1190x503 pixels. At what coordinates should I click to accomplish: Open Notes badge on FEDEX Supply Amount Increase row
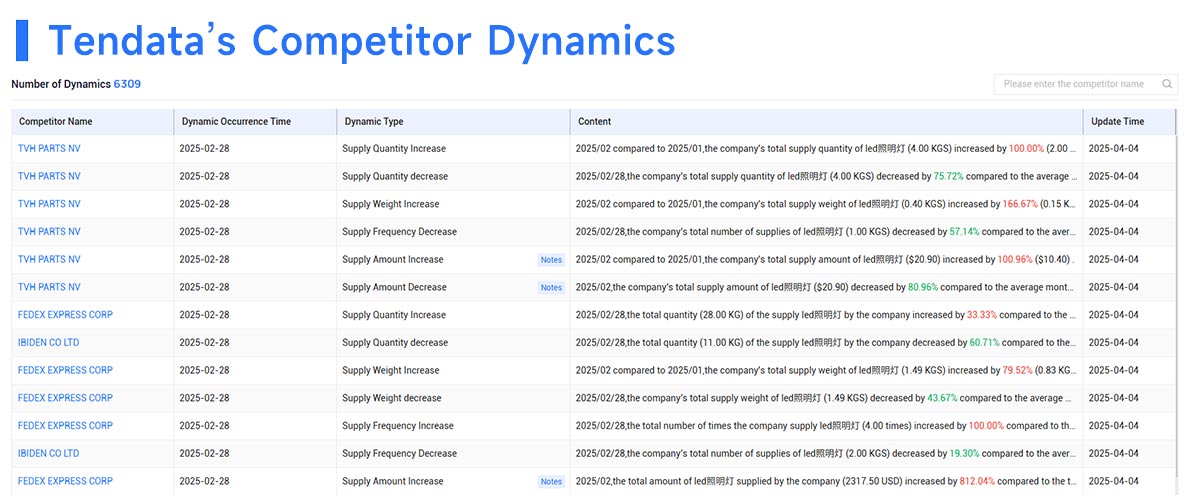click(551, 482)
